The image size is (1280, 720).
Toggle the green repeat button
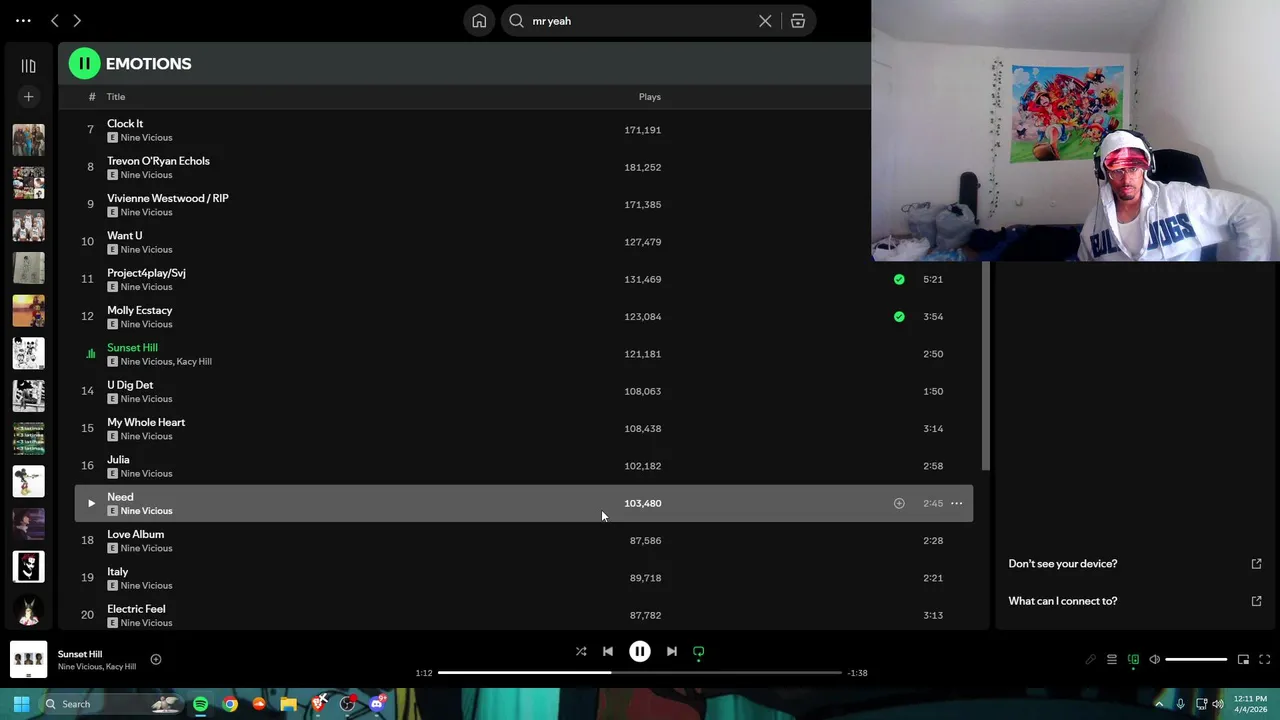pyautogui.click(x=699, y=652)
